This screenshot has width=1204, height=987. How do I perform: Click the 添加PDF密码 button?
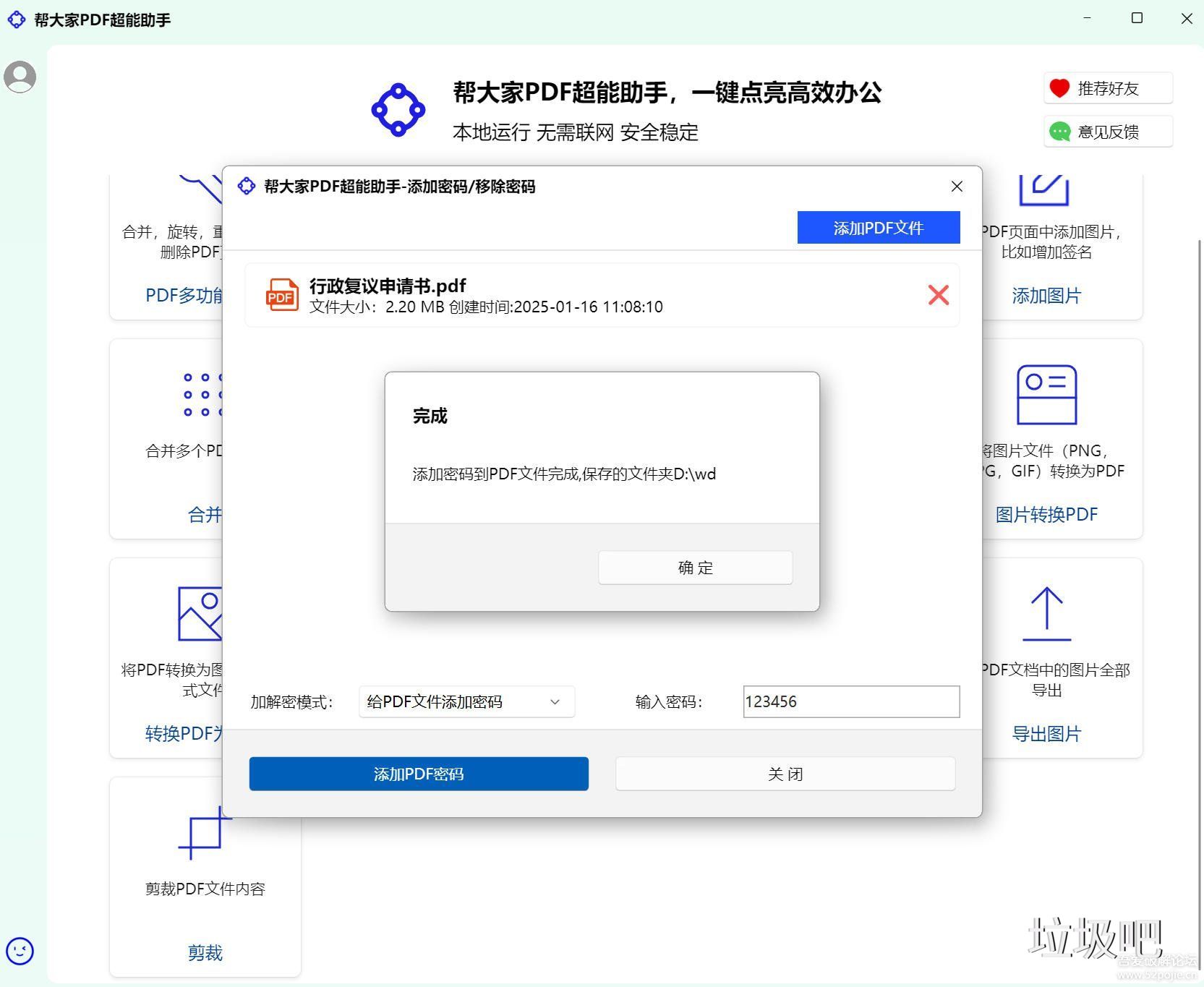[419, 774]
